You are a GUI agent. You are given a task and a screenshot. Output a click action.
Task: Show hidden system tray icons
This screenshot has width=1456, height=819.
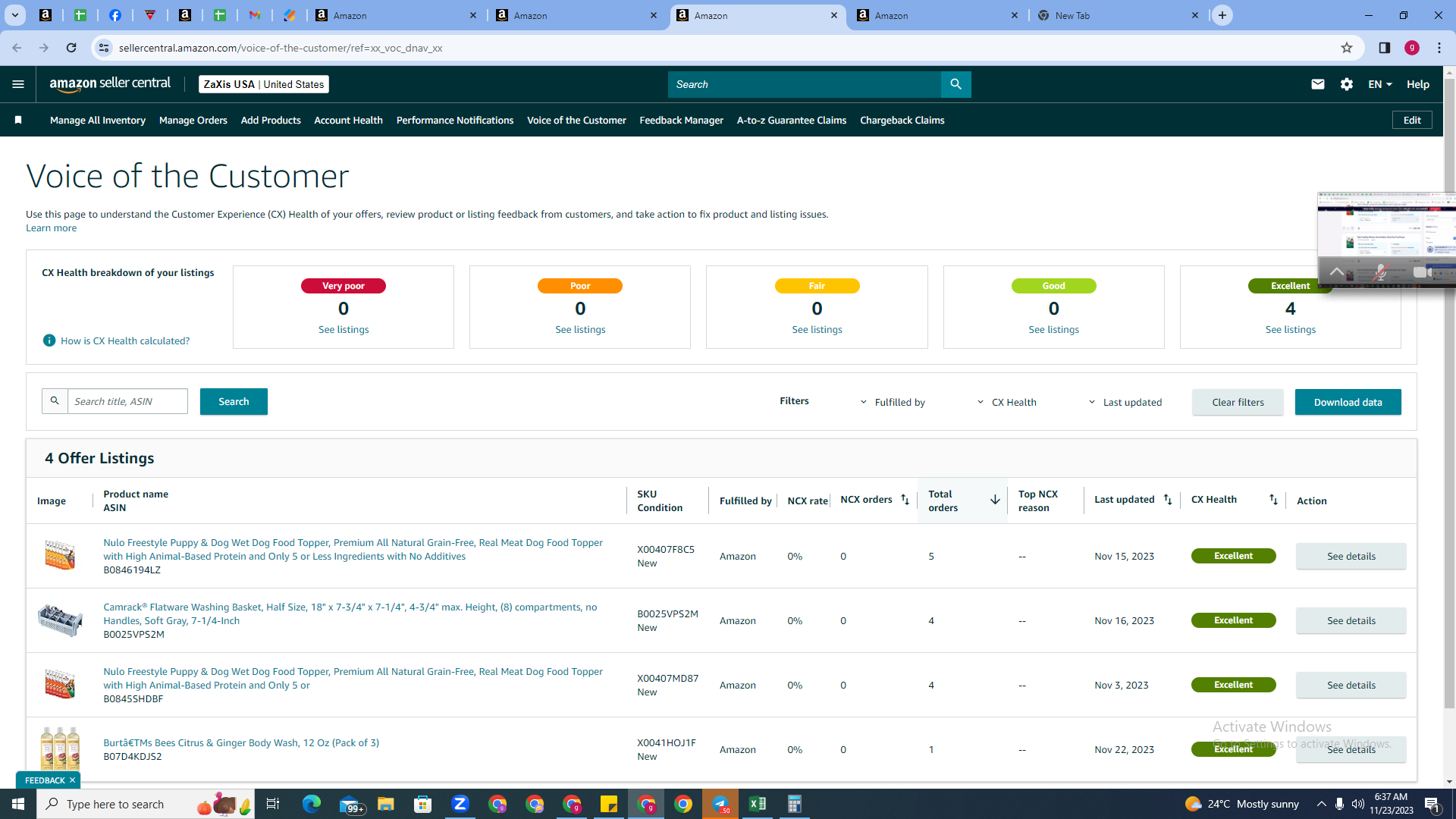1321,804
